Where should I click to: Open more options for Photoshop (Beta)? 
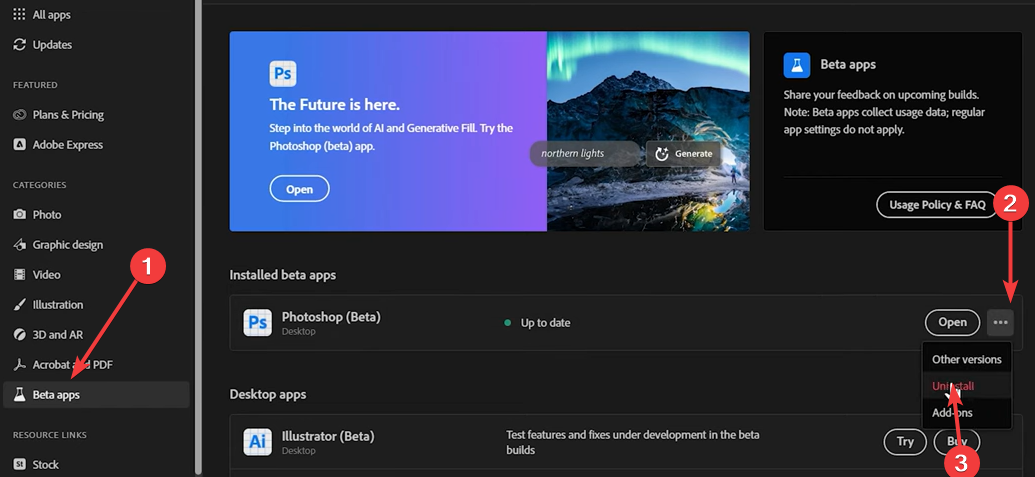(x=1001, y=323)
